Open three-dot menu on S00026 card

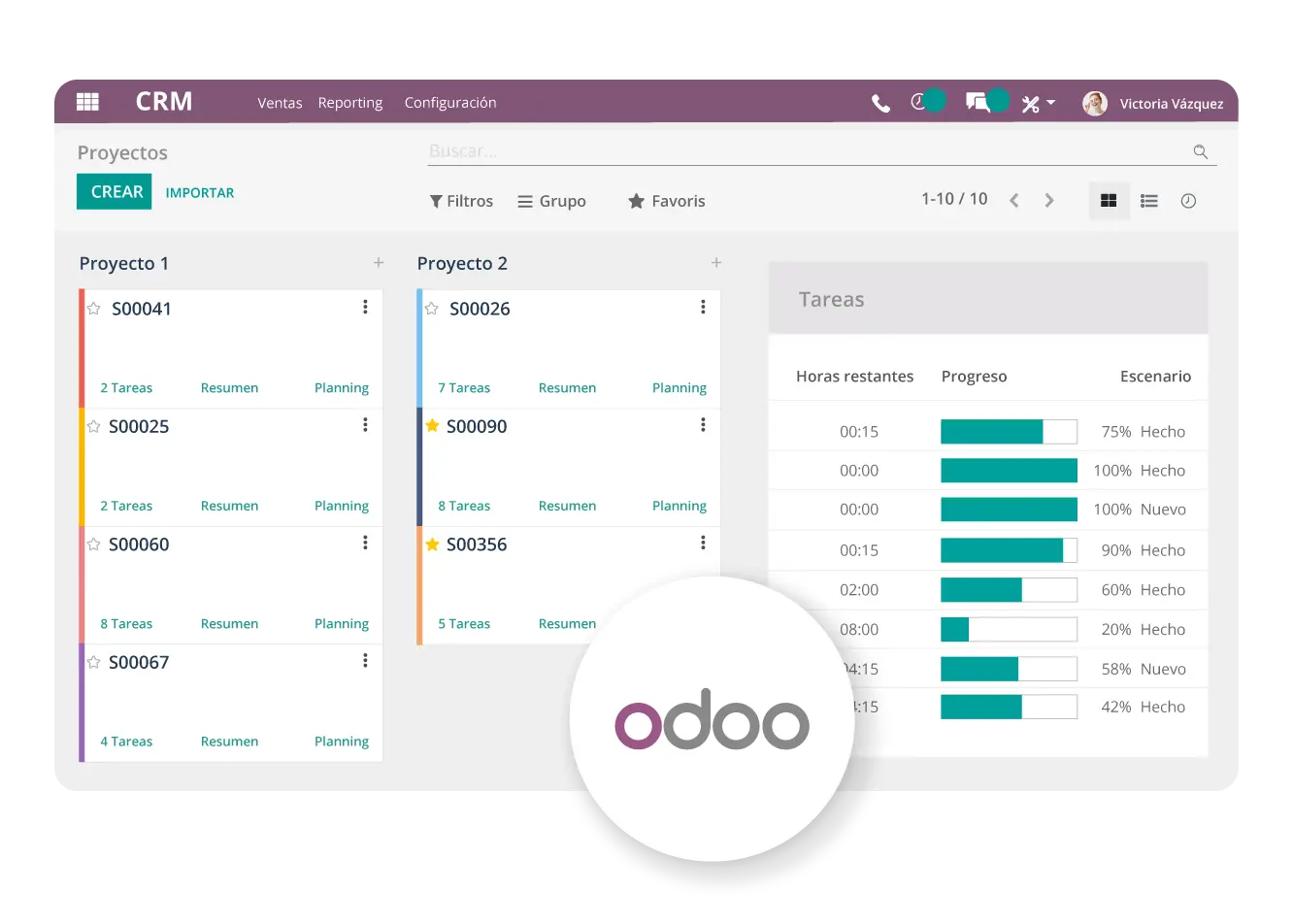(703, 308)
